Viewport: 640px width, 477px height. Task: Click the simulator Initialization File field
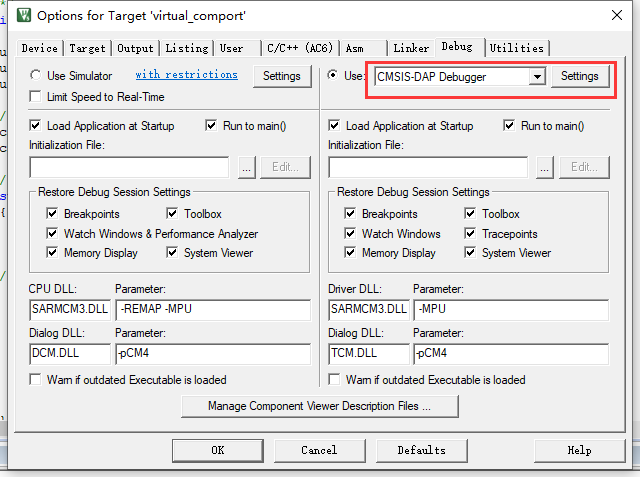[129, 167]
